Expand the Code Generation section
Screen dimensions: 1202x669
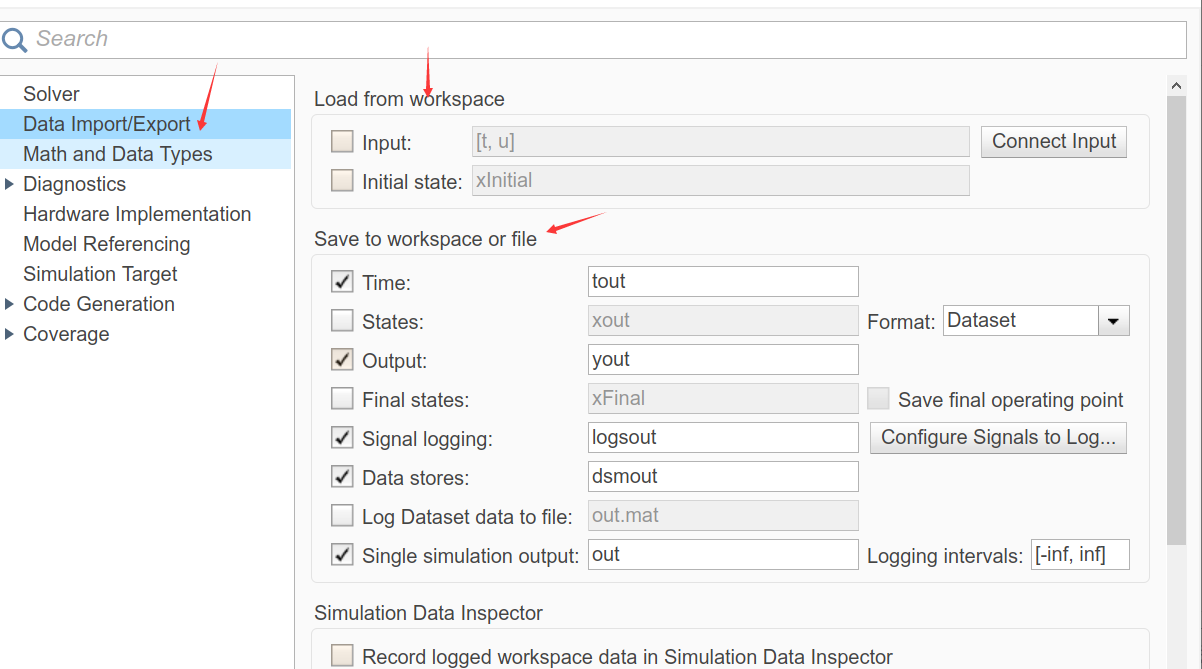10,304
